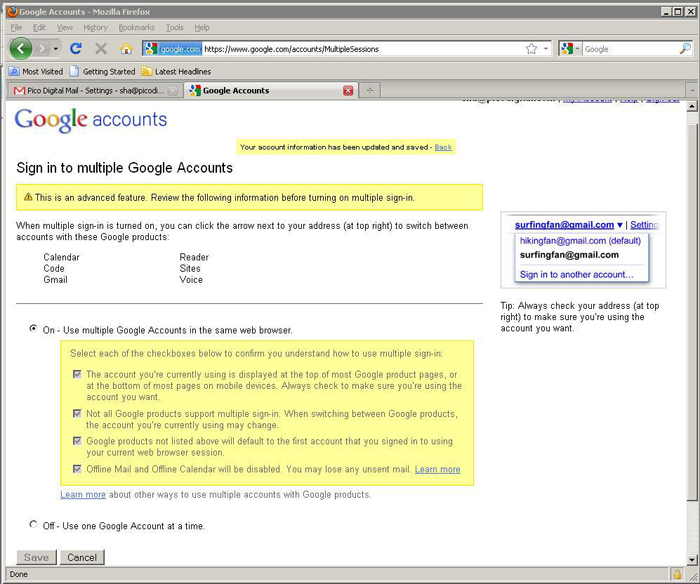Click the warning triangle in advanced feature notice

coord(28,197)
